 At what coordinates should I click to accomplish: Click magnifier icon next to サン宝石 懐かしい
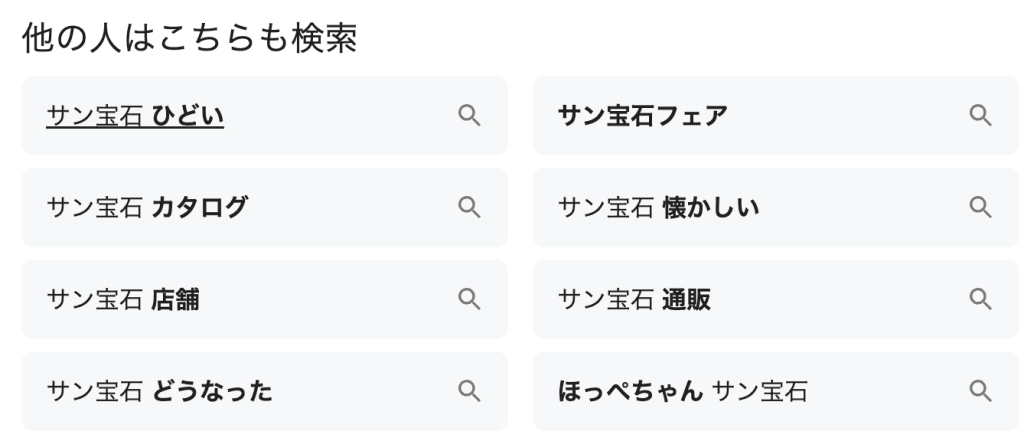(980, 208)
